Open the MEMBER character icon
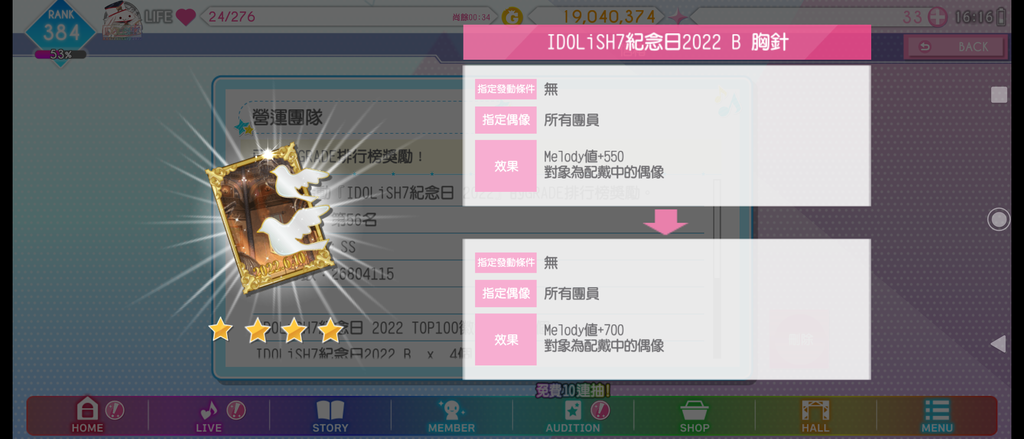 (451, 411)
